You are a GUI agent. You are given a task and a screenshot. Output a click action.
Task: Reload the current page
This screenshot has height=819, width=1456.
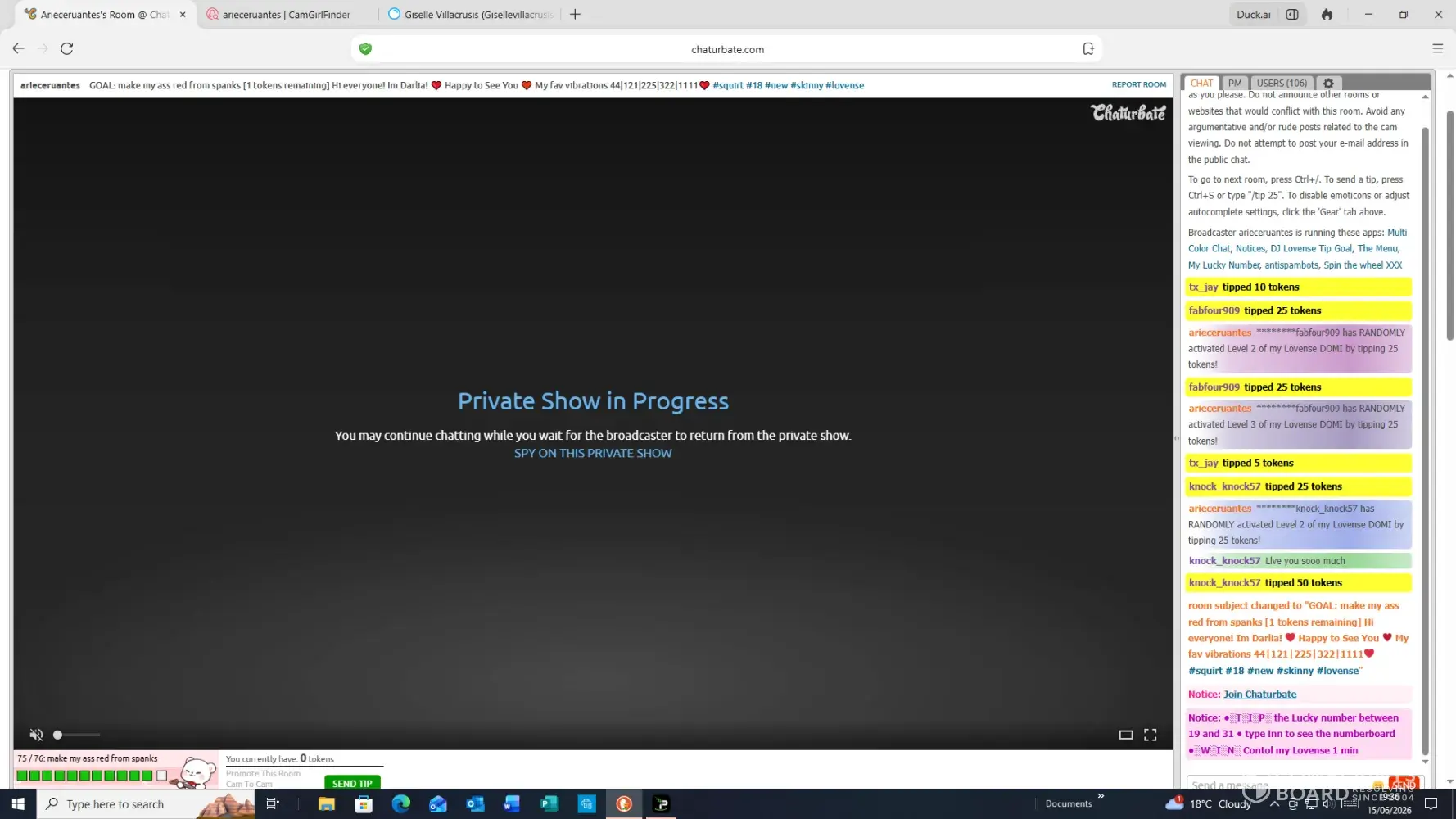[67, 49]
